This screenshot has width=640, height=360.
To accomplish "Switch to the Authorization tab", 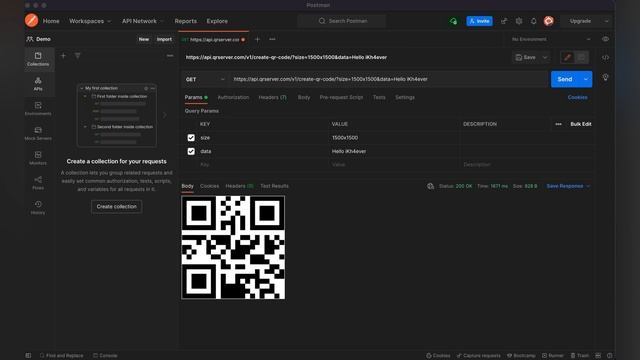I will [233, 97].
